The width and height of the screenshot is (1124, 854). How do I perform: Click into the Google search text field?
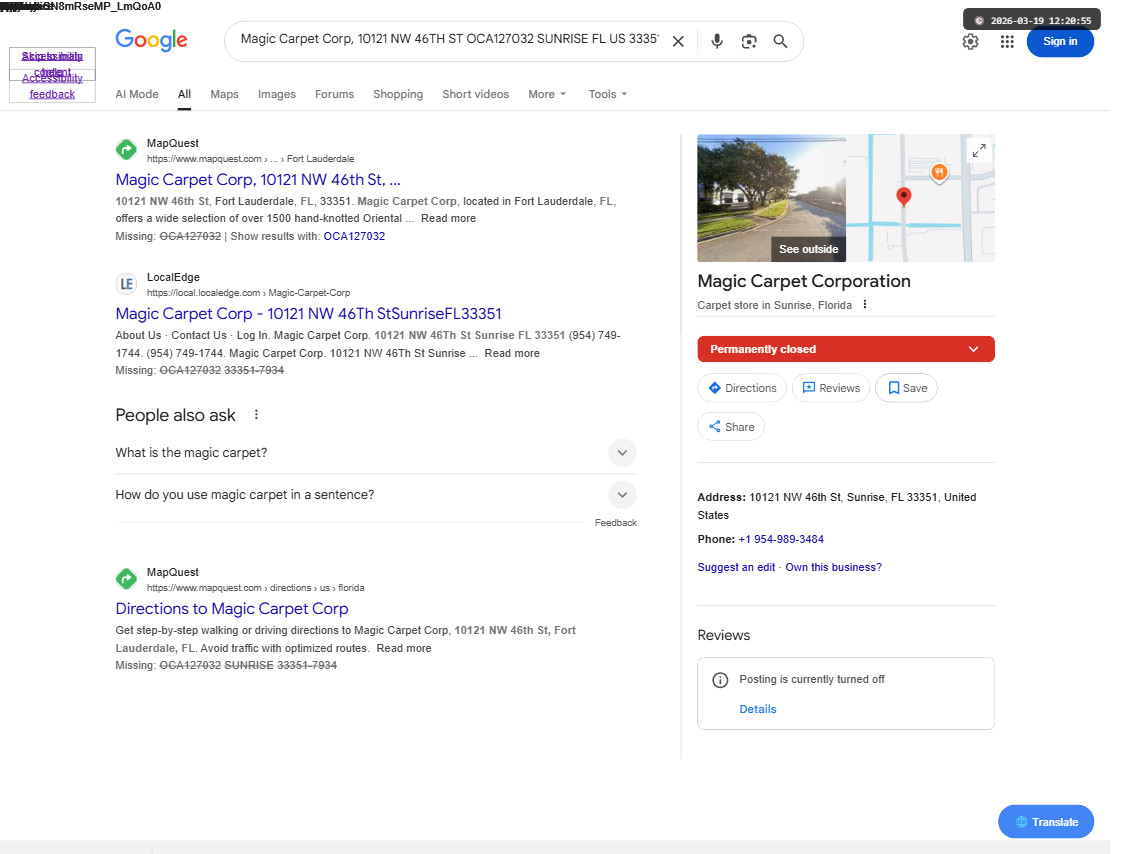point(449,39)
